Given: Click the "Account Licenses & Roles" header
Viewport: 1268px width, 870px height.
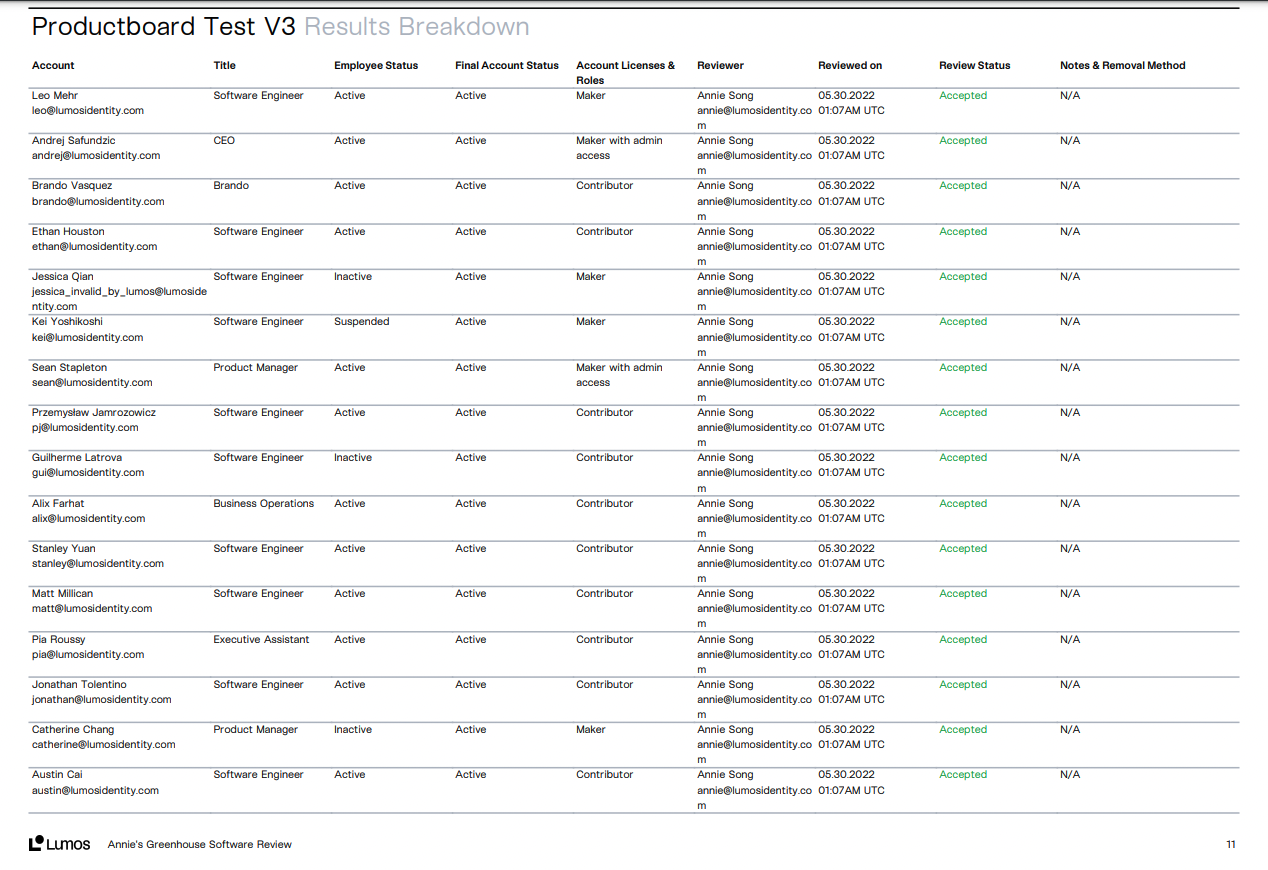Looking at the screenshot, I should tap(626, 73).
